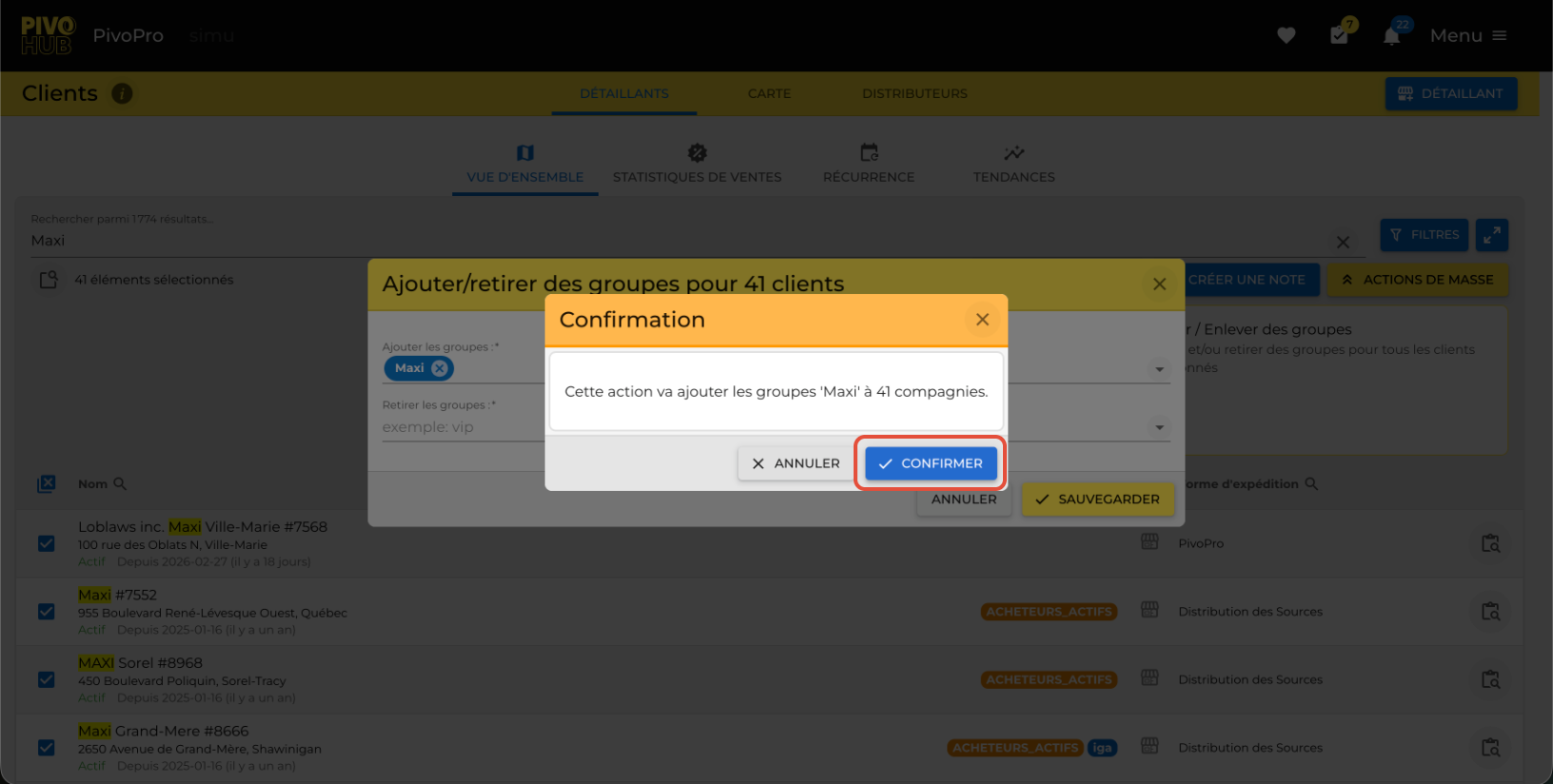Screen dimensions: 1553x784
Task: Open ACTIONS DE MASSE menu
Action: [x=1417, y=280]
